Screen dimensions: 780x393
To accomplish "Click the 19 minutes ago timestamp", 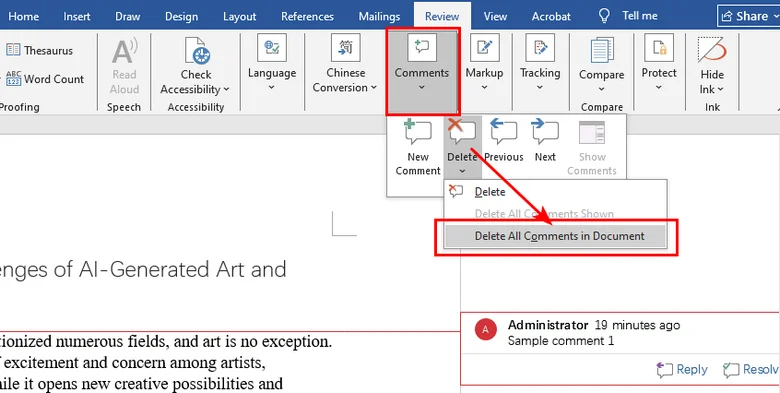I will click(637, 325).
